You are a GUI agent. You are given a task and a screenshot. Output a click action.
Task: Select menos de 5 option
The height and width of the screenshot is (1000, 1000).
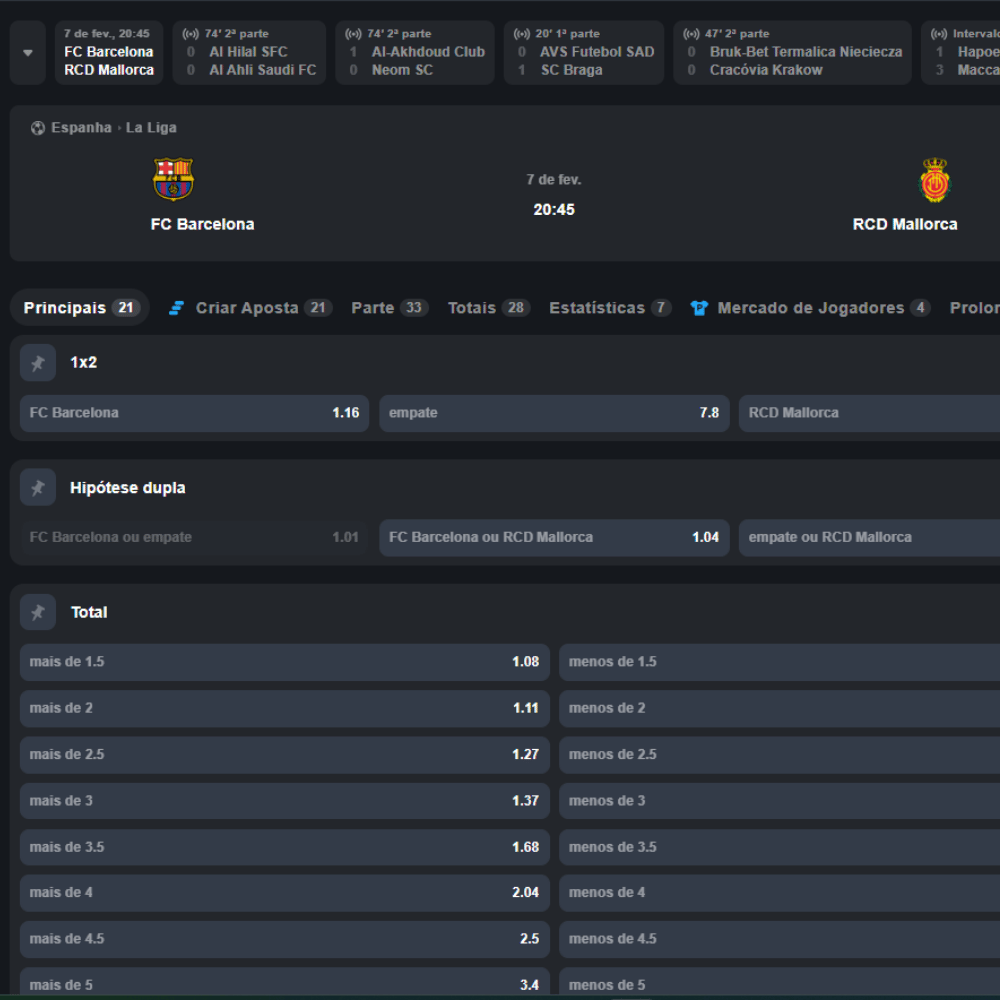pyautogui.click(x=779, y=983)
